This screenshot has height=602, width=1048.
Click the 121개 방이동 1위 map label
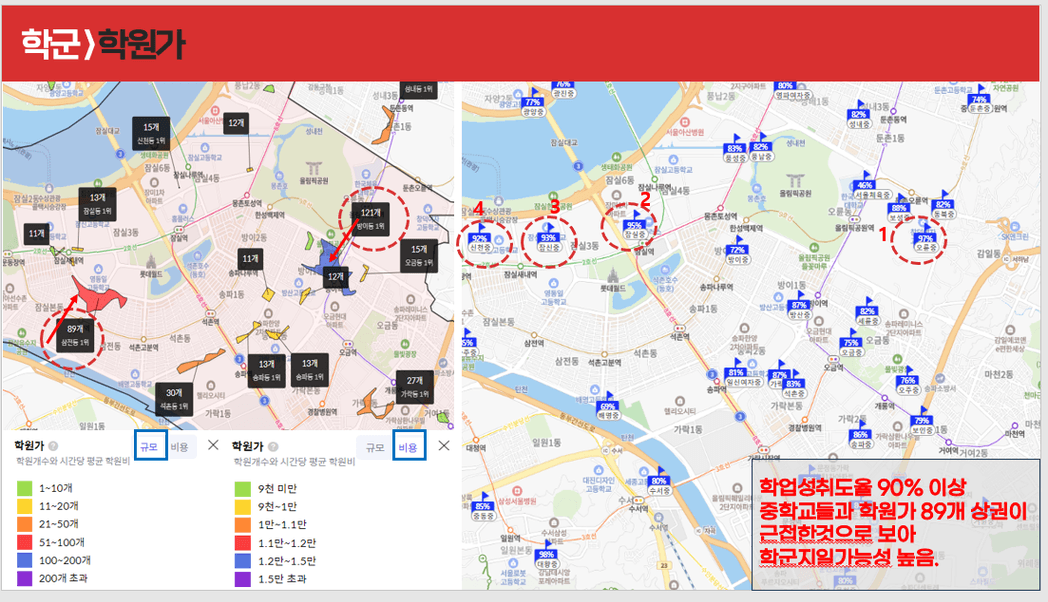(x=370, y=219)
